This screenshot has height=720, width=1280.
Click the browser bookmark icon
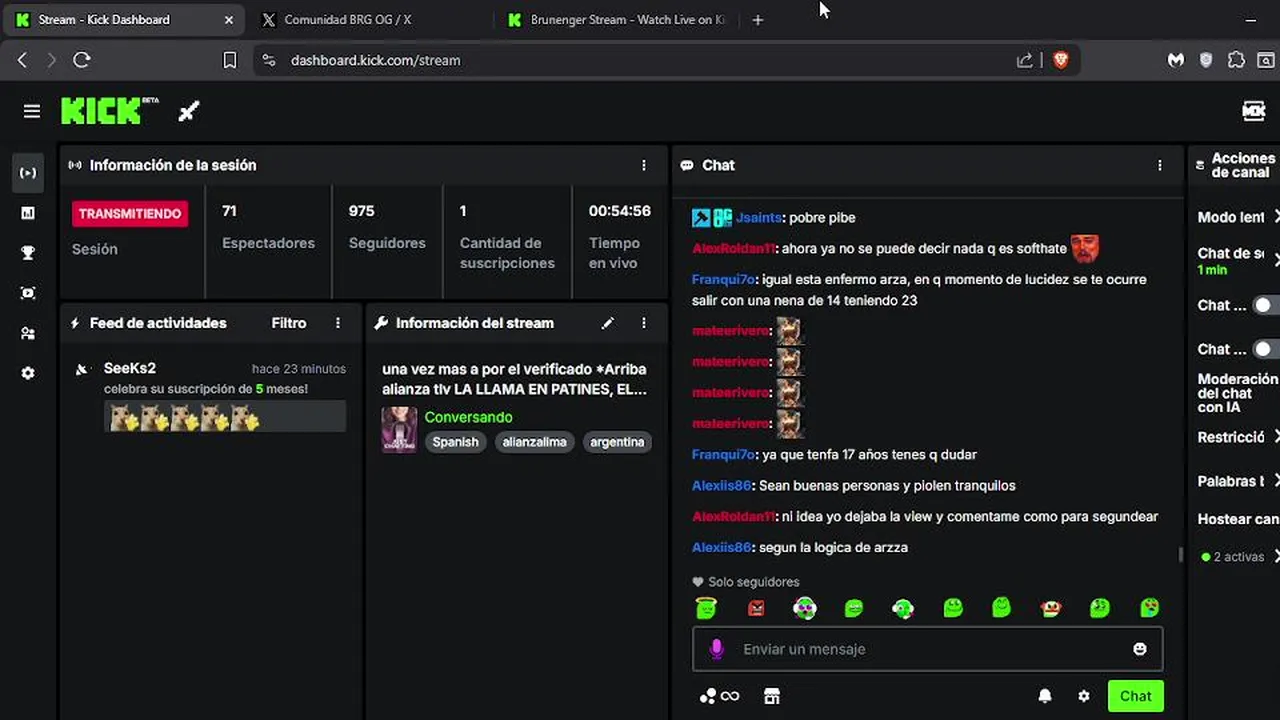(x=229, y=60)
